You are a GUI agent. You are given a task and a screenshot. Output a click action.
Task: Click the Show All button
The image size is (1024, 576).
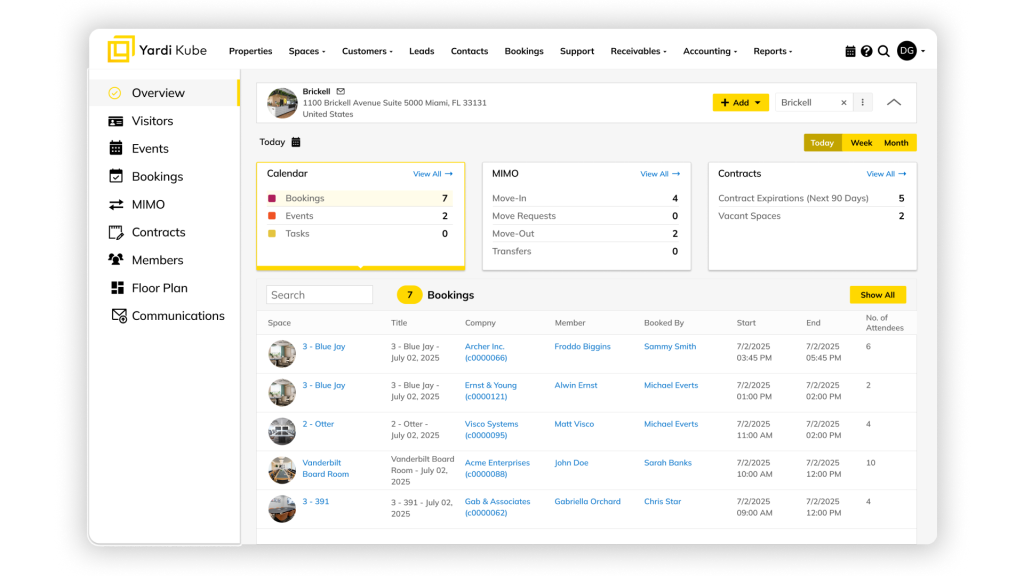pyautogui.click(x=878, y=295)
